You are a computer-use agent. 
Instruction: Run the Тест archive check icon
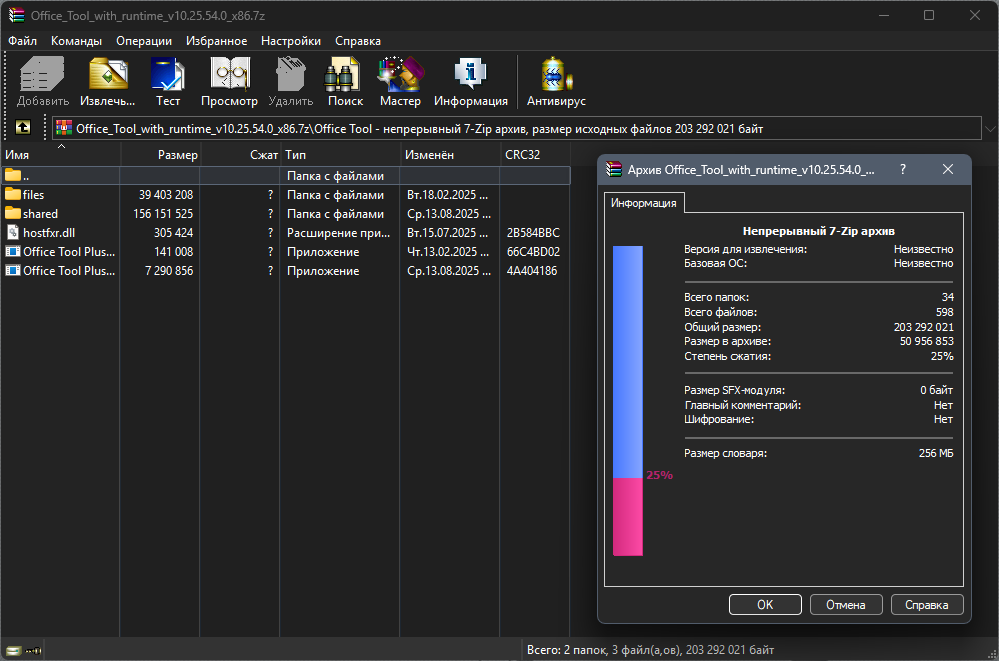168,74
